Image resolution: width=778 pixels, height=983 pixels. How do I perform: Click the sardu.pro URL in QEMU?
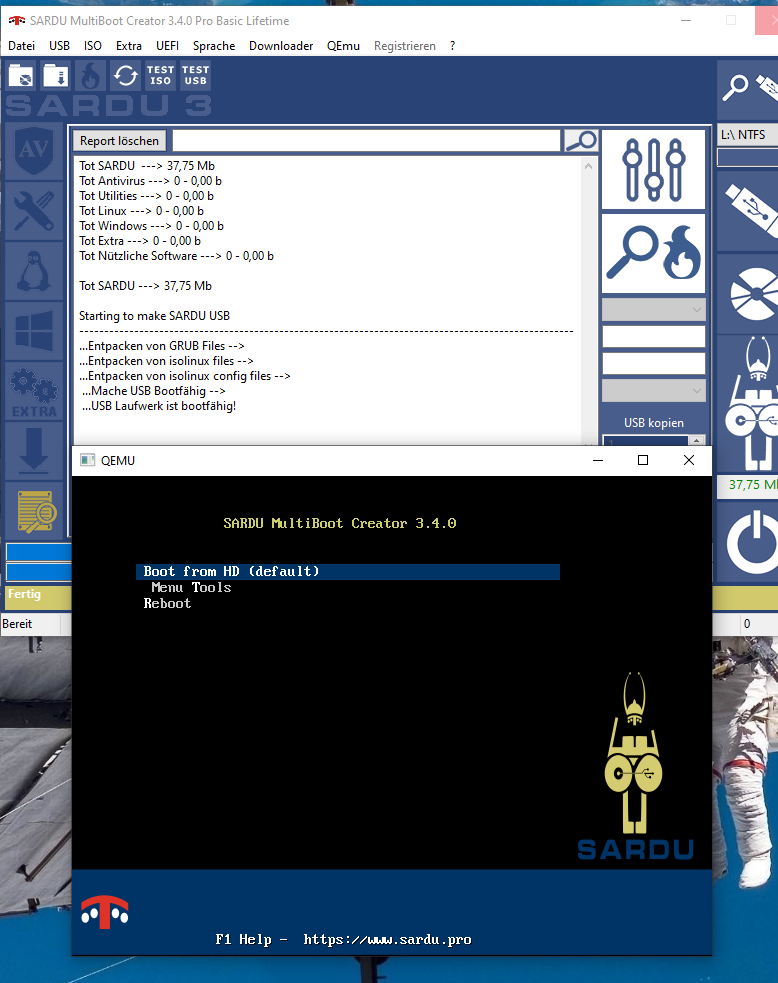[387, 940]
